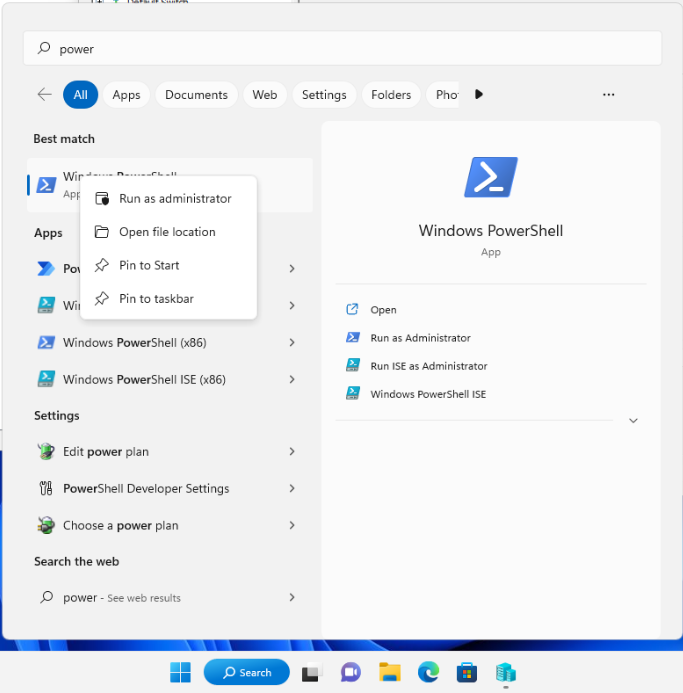The image size is (683, 693).
Task: Click Open in the PowerShell details pane
Action: (383, 310)
